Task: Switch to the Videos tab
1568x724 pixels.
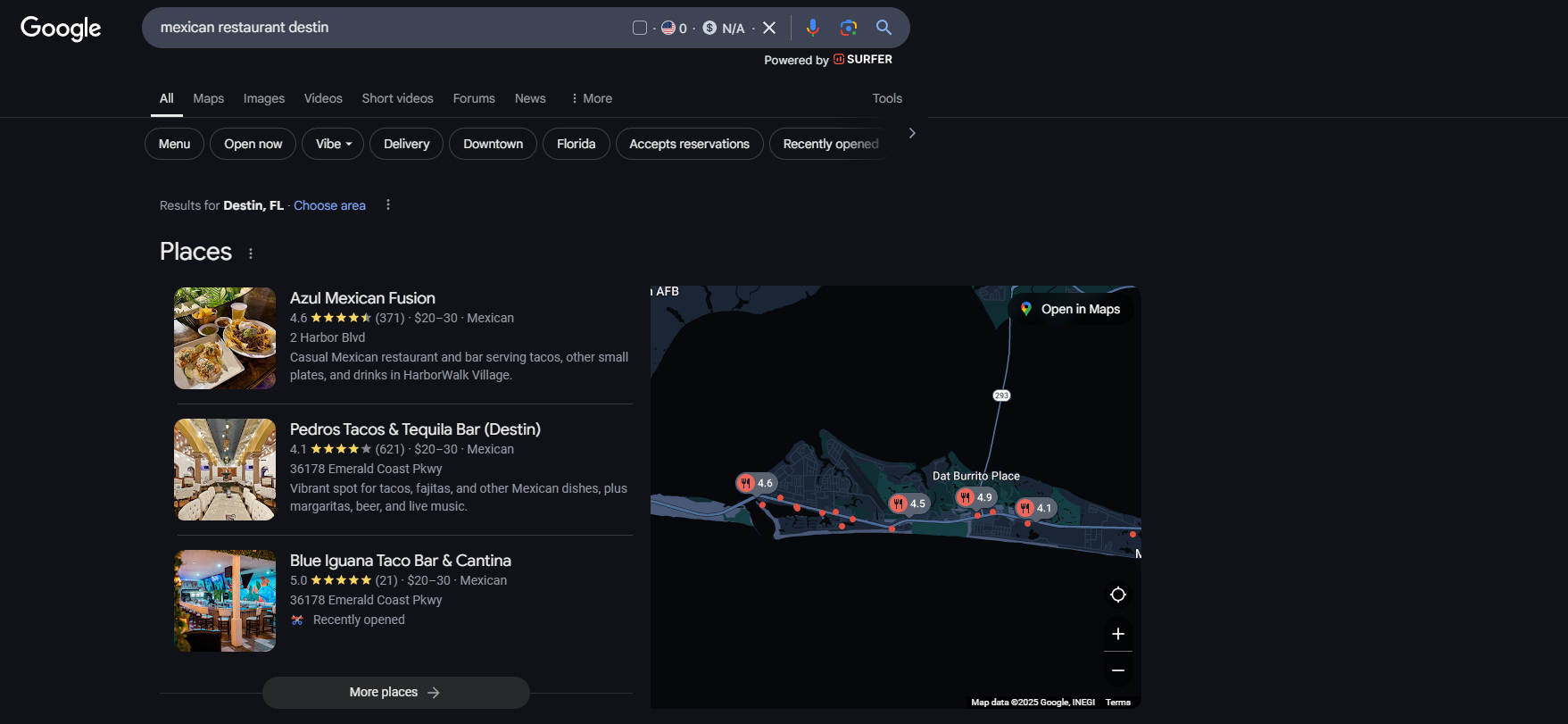Action: pos(323,98)
